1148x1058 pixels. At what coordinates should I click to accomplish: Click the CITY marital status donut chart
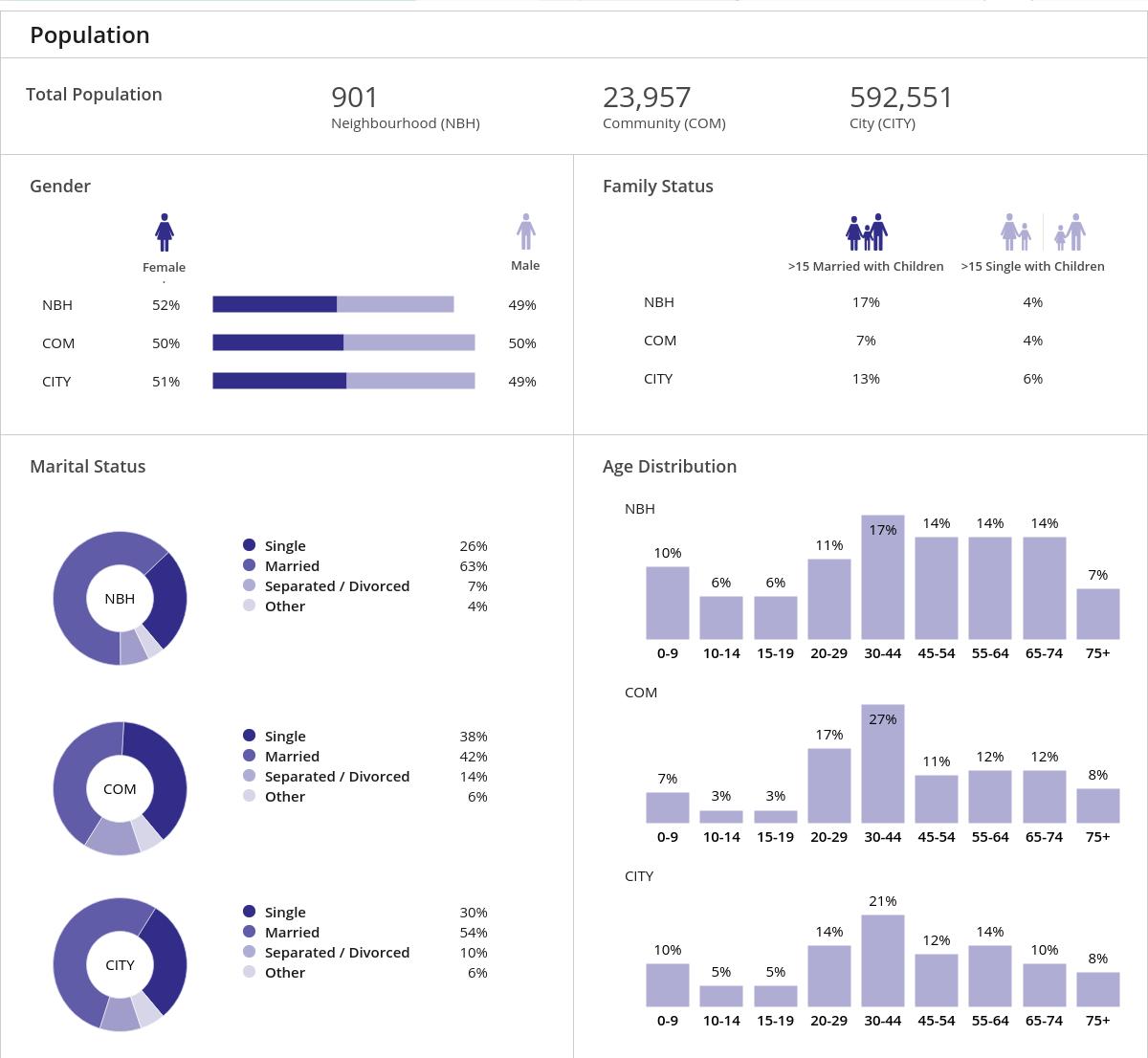click(x=120, y=964)
